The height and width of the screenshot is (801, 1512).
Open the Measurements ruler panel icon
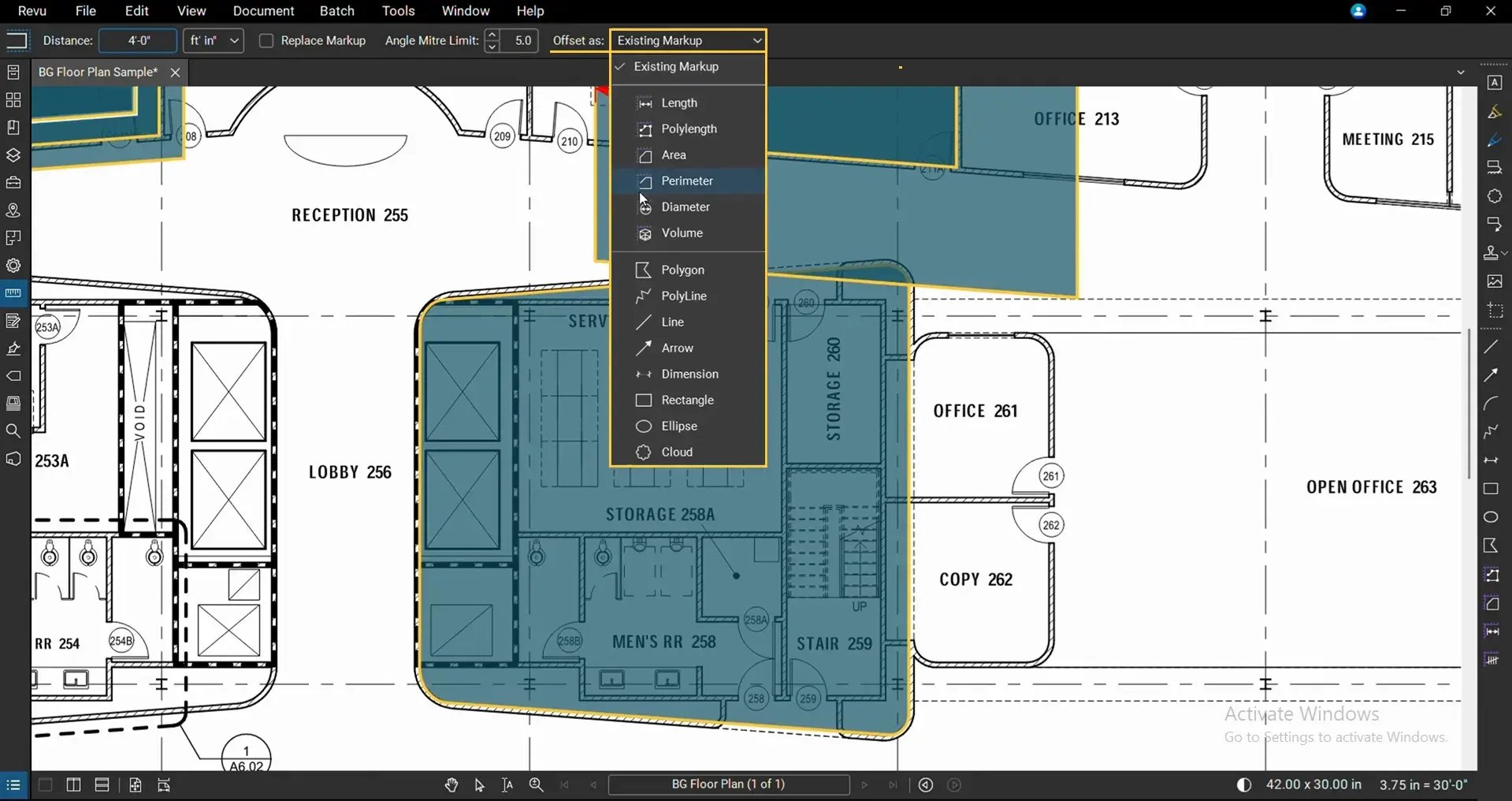click(13, 293)
